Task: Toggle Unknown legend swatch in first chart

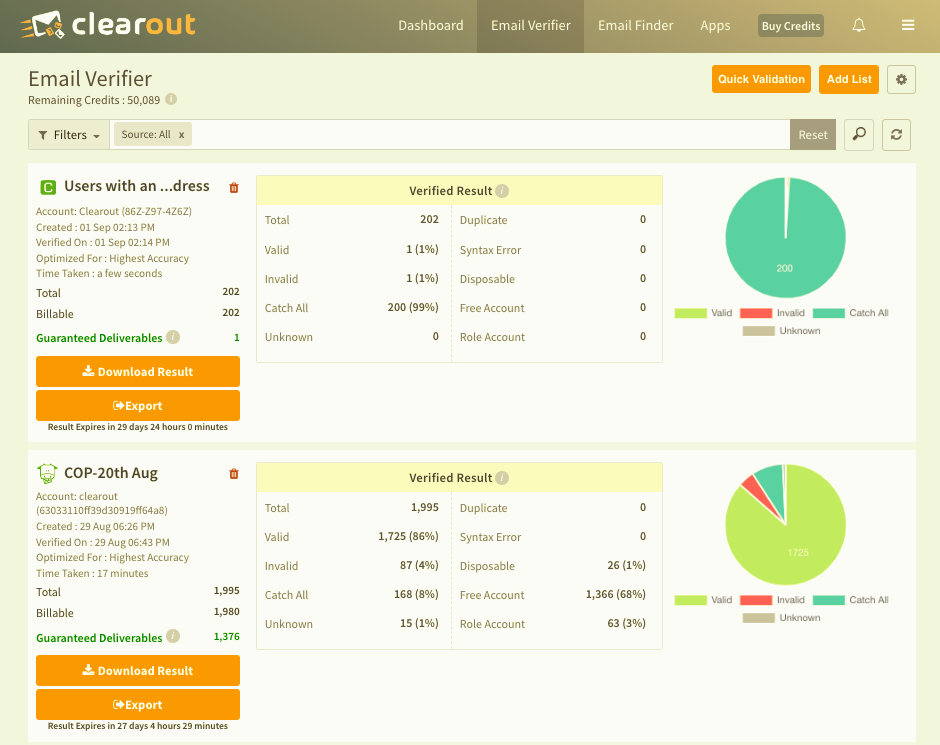Action: click(758, 331)
